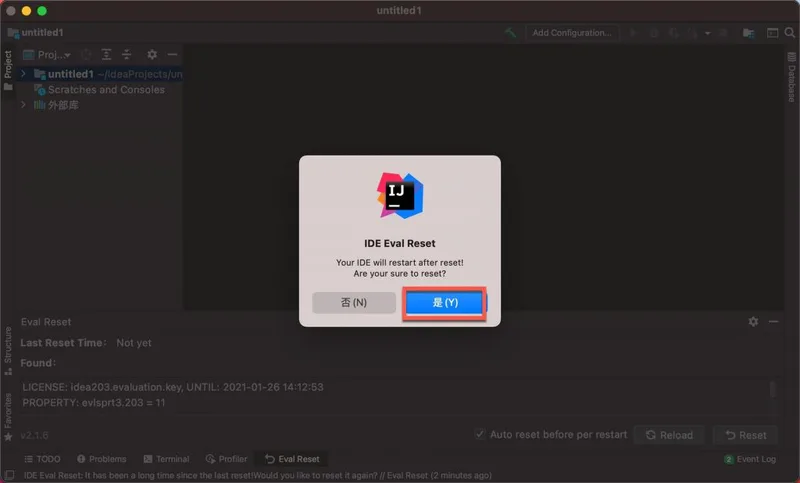The height and width of the screenshot is (483, 800).
Task: Open Eval Reset panel settings gear
Action: tap(753, 322)
